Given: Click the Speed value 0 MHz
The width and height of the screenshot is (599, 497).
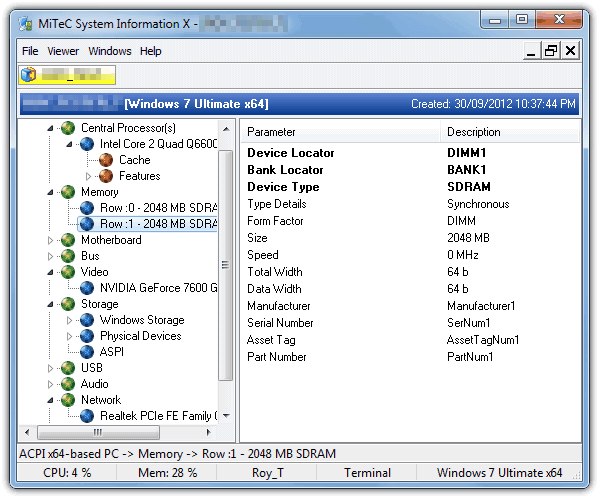Looking at the screenshot, I should click(463, 255).
